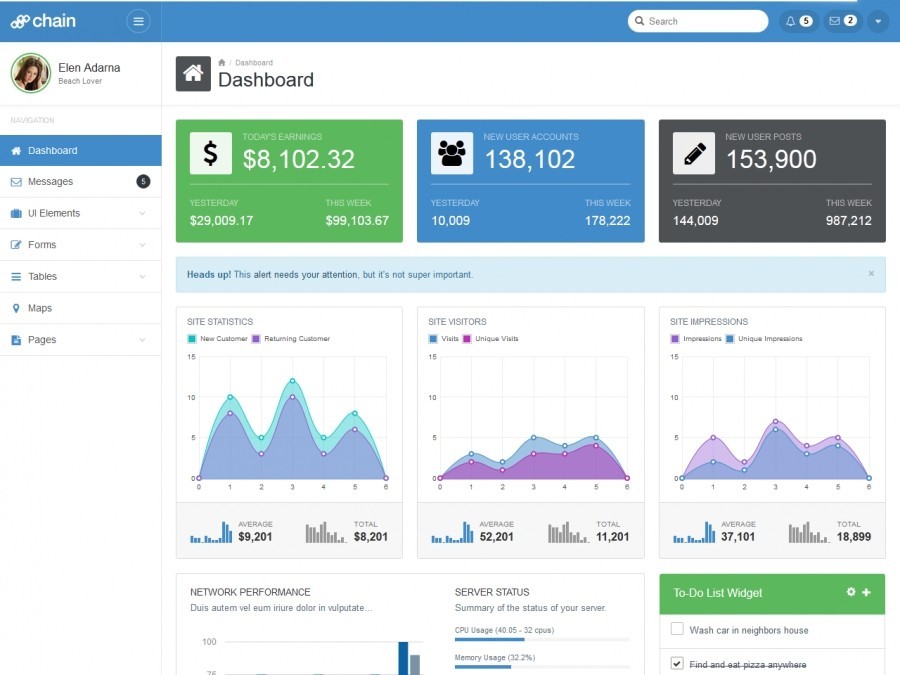Click Elen Adarna's profile picture

pyautogui.click(x=31, y=73)
